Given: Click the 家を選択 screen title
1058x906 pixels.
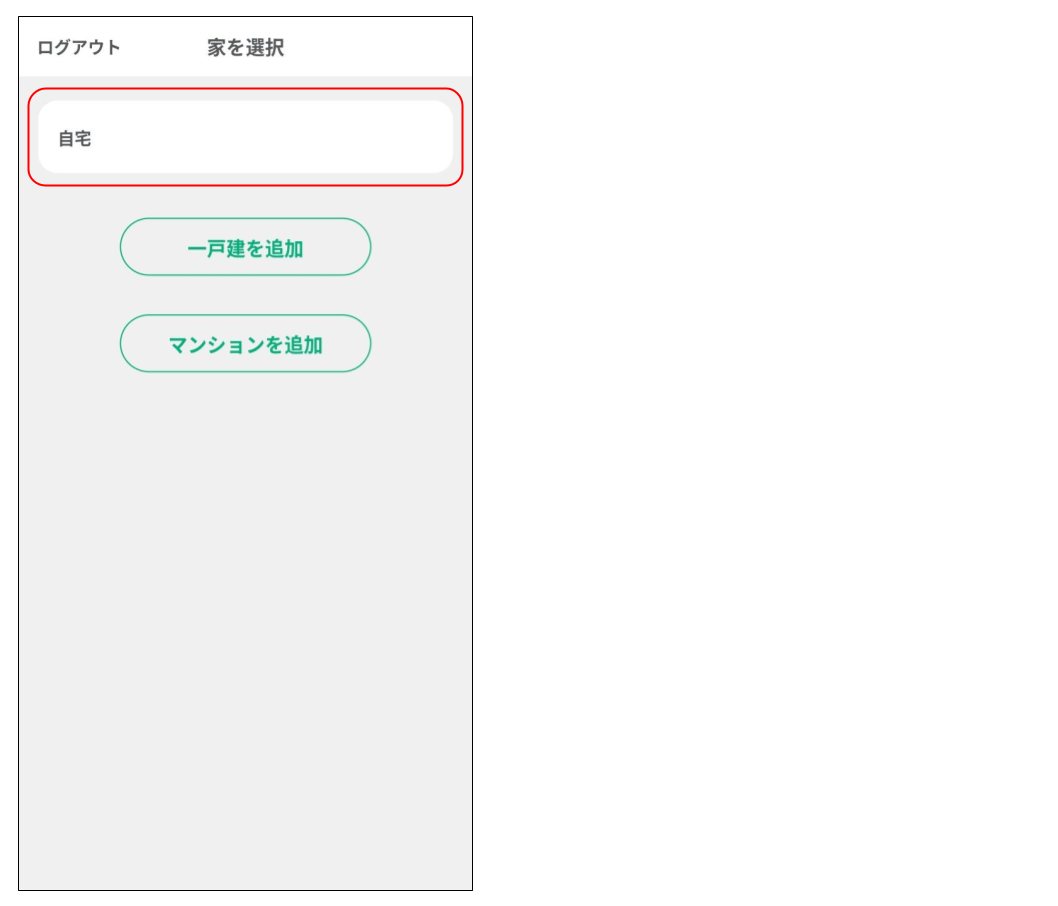Looking at the screenshot, I should pyautogui.click(x=246, y=48).
